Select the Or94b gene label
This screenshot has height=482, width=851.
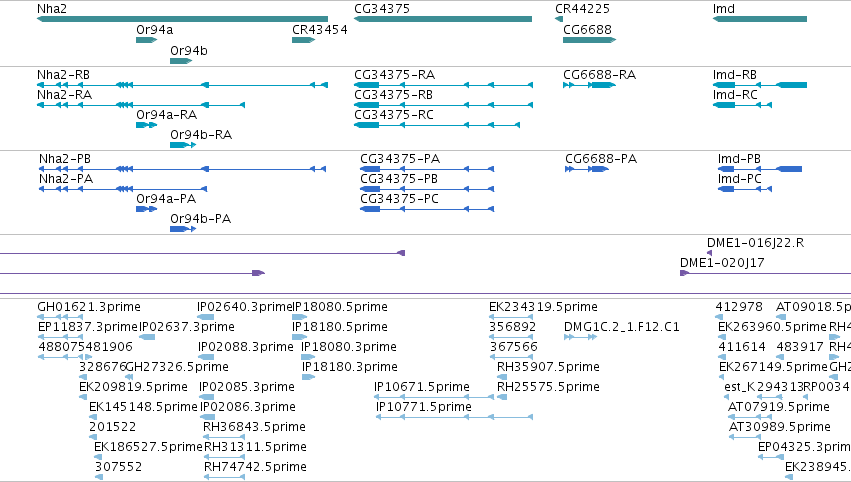point(189,50)
